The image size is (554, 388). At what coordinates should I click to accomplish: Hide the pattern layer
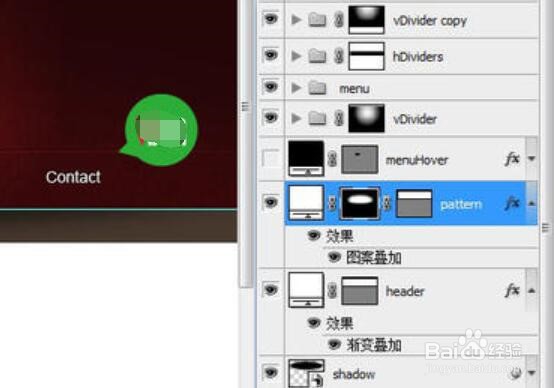pos(271,202)
